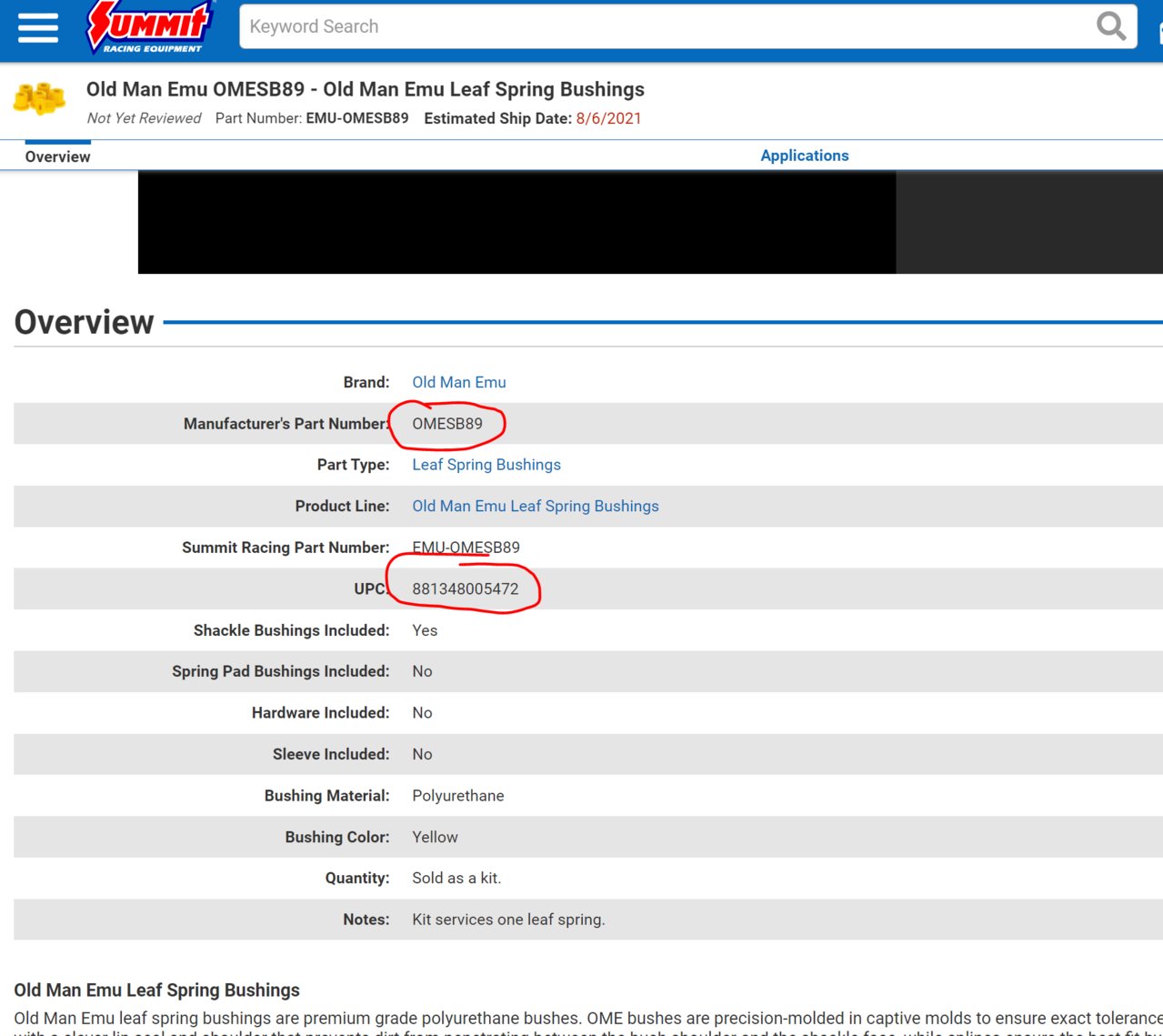
Task: Click the Summit Racing Part Number value
Action: click(x=466, y=548)
